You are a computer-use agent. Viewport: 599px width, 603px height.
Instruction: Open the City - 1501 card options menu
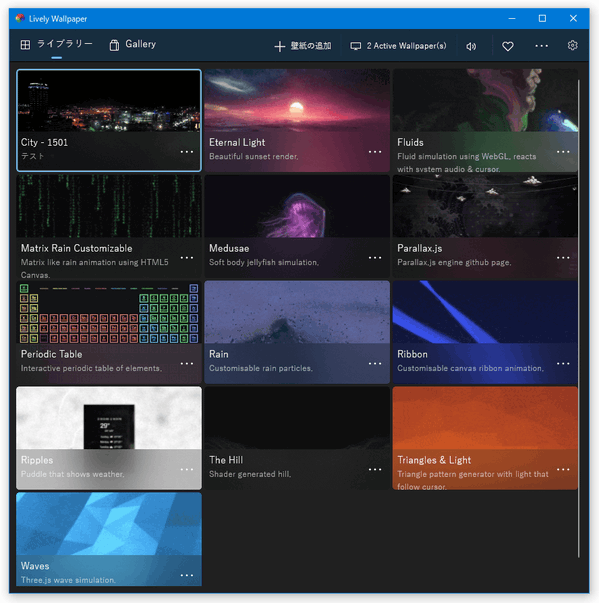(187, 152)
